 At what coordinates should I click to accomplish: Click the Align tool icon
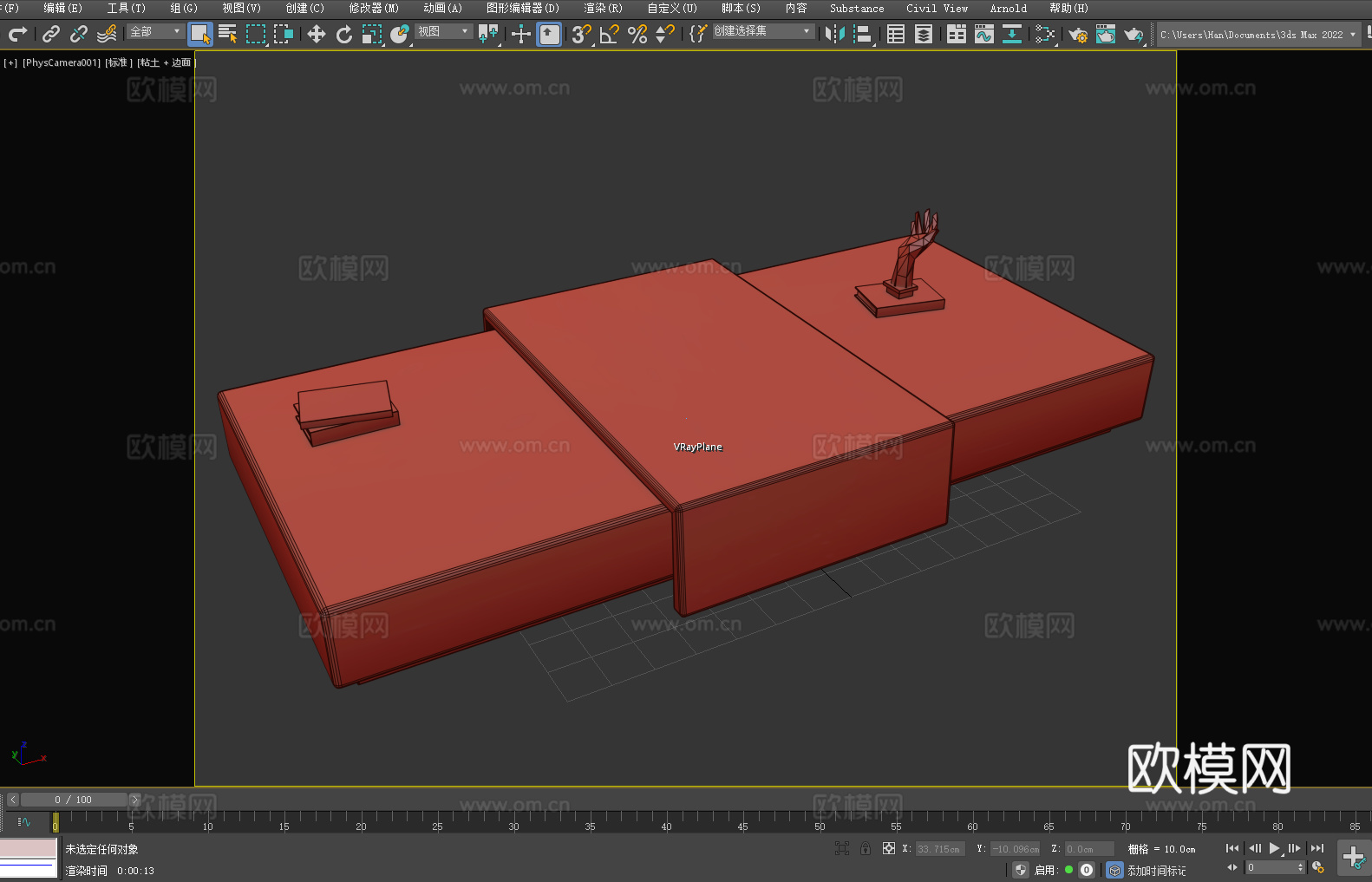(863, 34)
